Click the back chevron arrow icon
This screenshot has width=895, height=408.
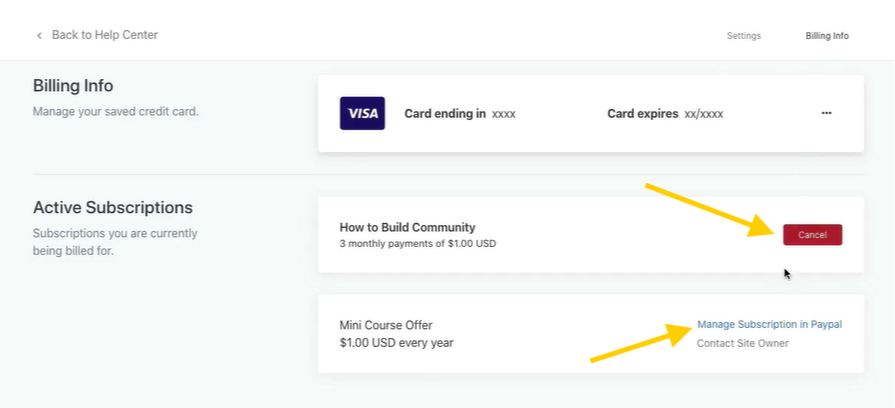(40, 35)
